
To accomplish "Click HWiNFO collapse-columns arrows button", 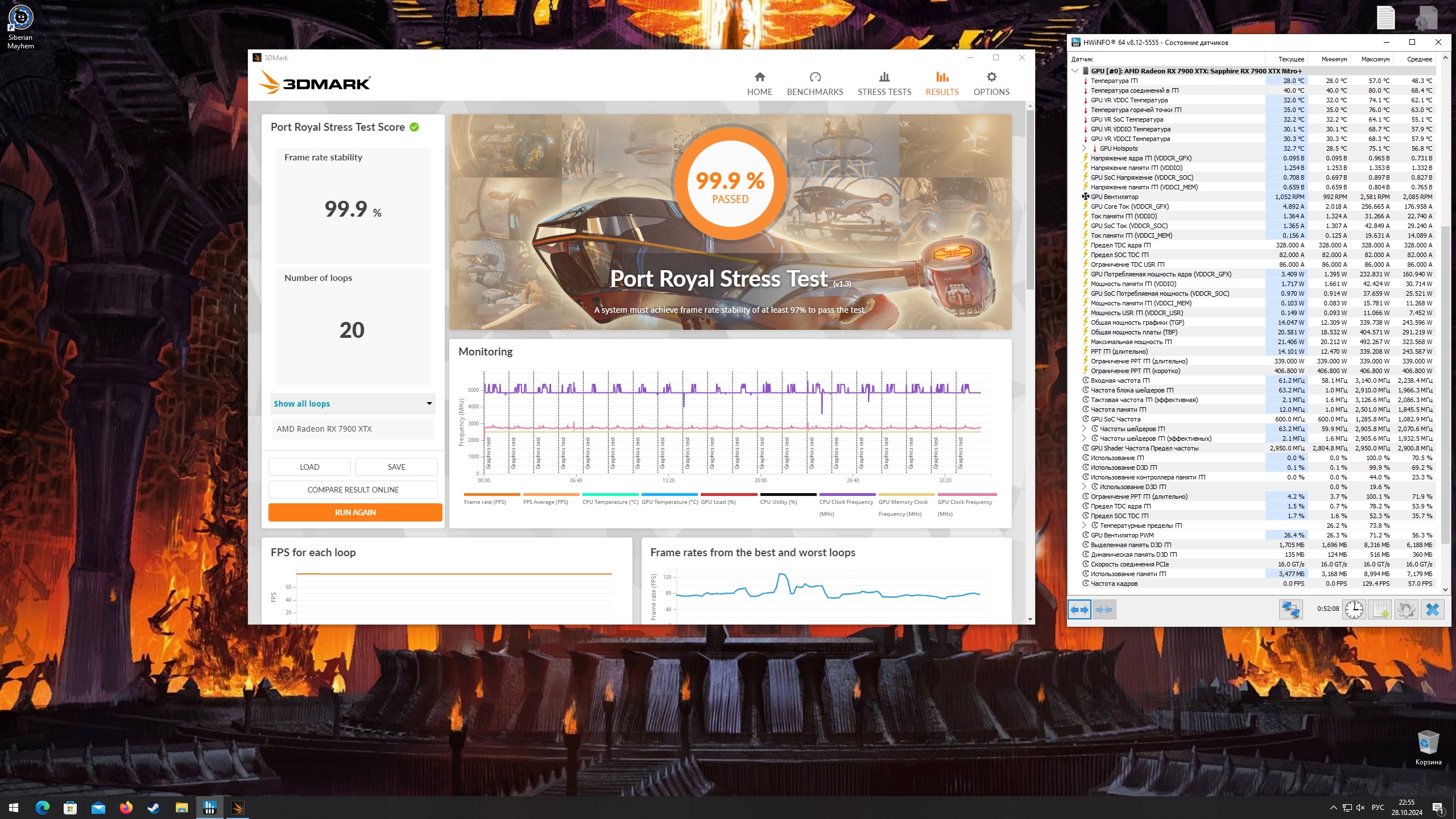I will click(1104, 610).
